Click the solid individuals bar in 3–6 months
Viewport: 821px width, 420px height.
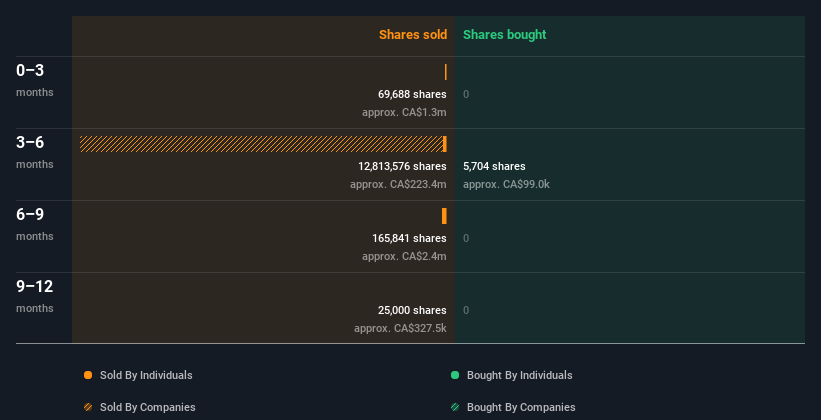(445, 144)
